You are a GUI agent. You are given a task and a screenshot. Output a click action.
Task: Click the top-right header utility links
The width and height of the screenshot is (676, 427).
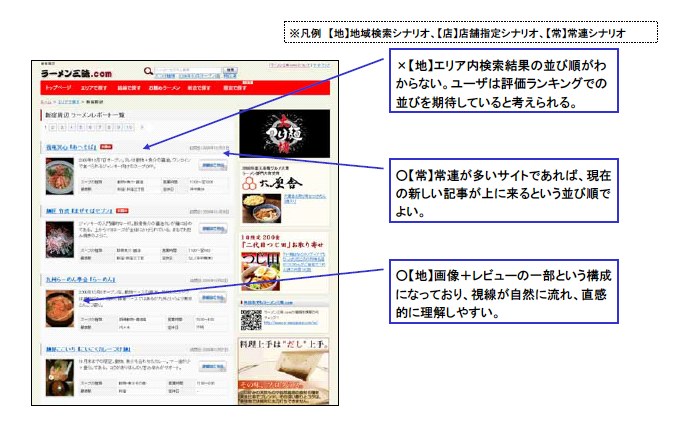tap(300, 66)
